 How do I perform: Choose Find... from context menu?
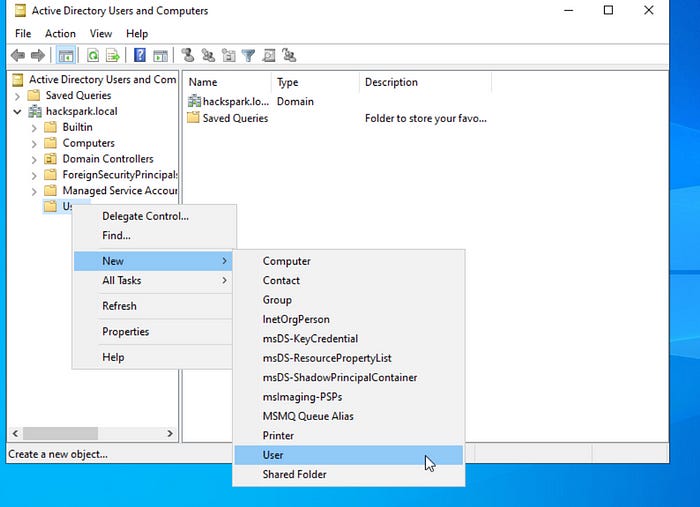pos(153,236)
